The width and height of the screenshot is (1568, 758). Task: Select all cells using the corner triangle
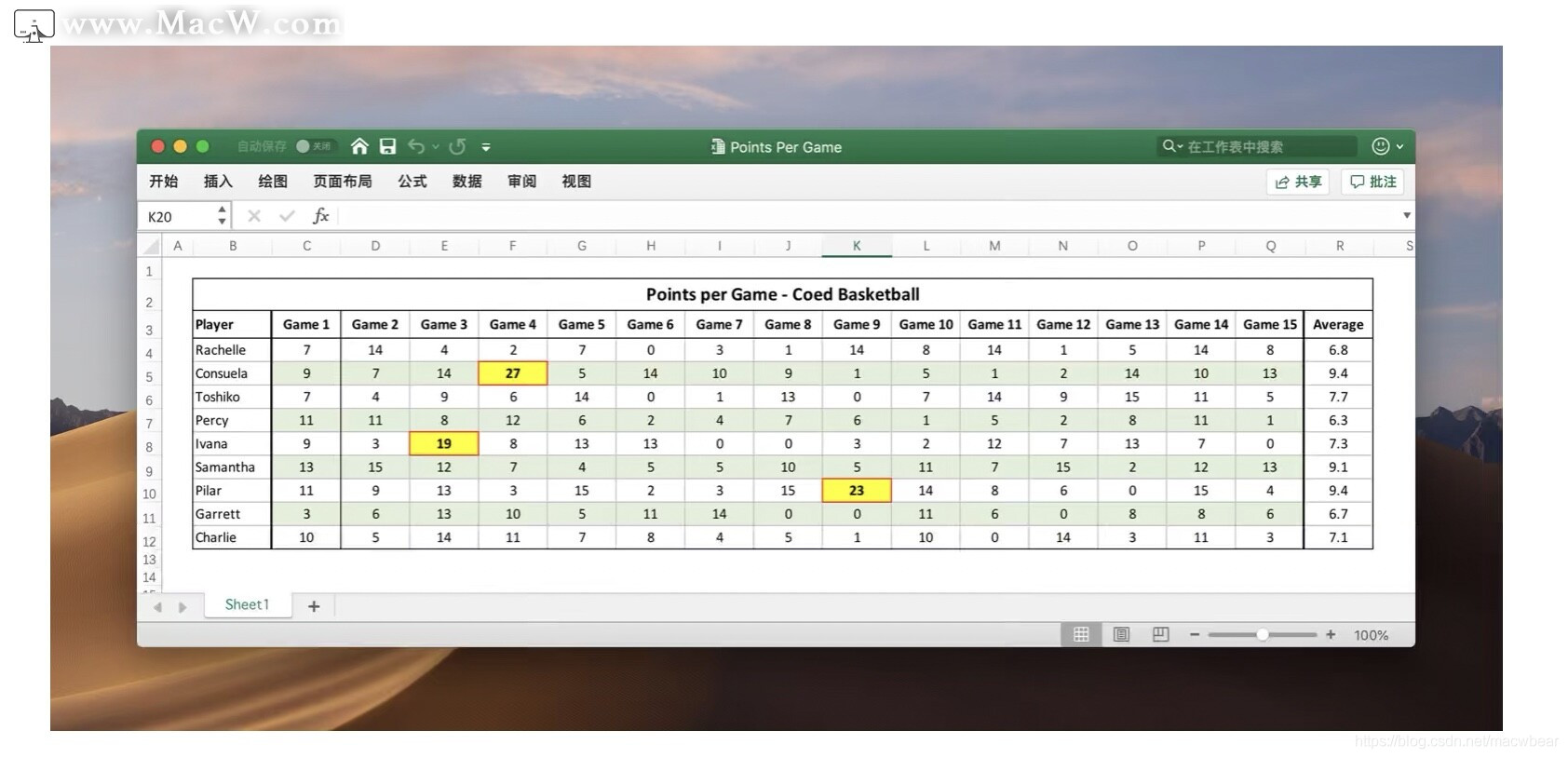150,246
